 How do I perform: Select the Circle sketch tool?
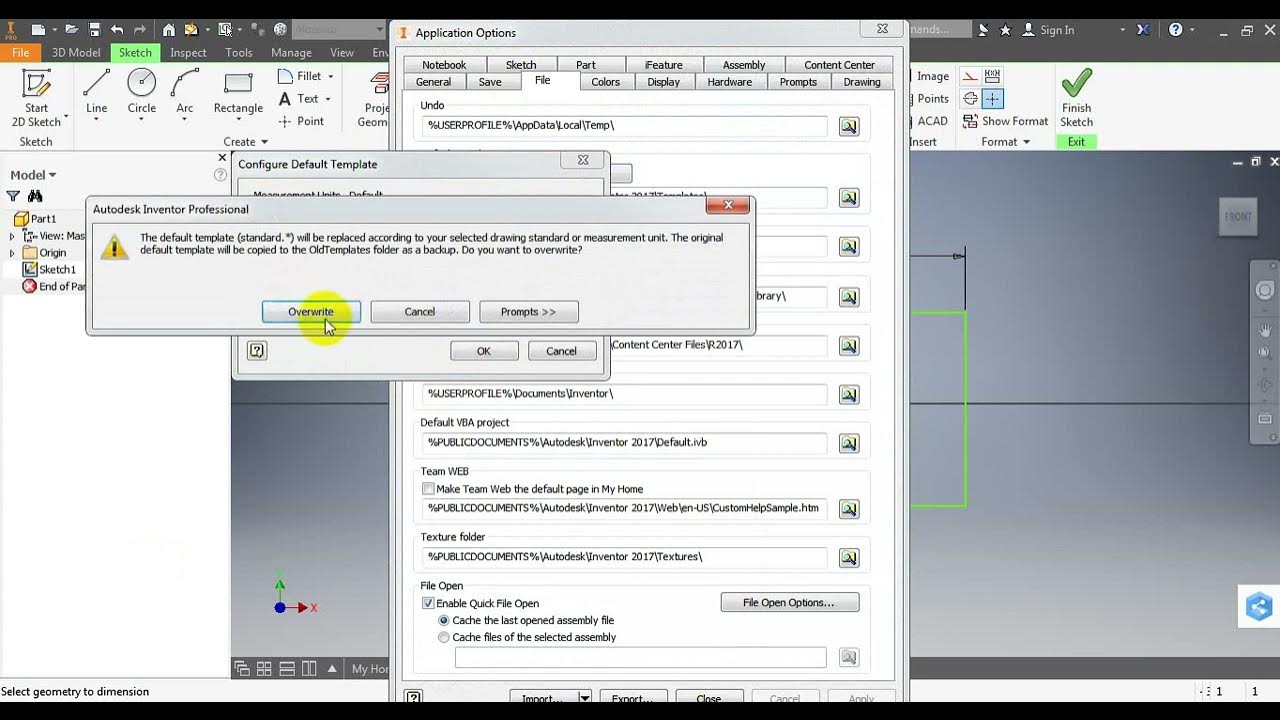coord(142,95)
